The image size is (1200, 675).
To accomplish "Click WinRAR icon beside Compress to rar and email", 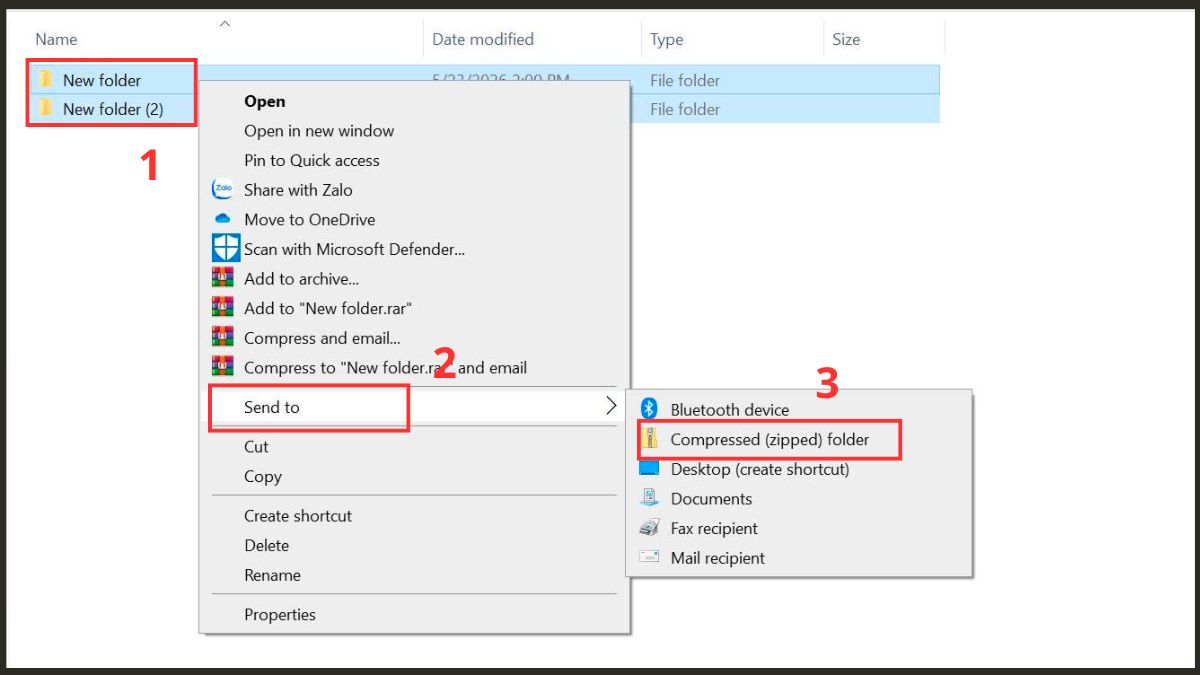I will tap(223, 367).
